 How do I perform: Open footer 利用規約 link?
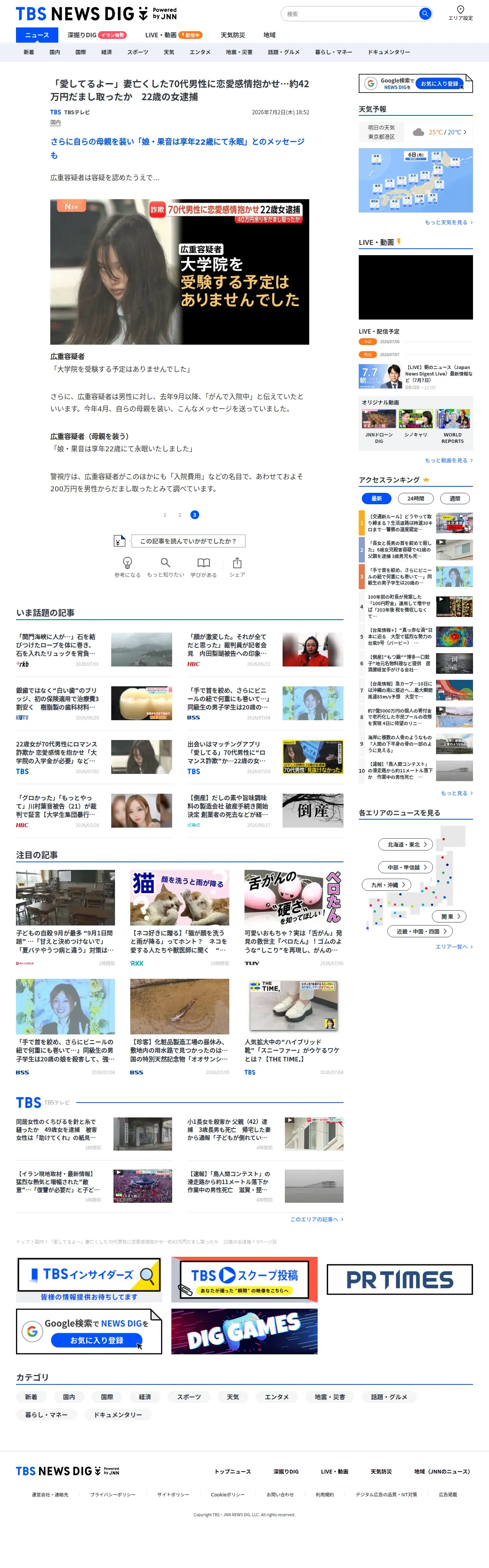tap(324, 1494)
